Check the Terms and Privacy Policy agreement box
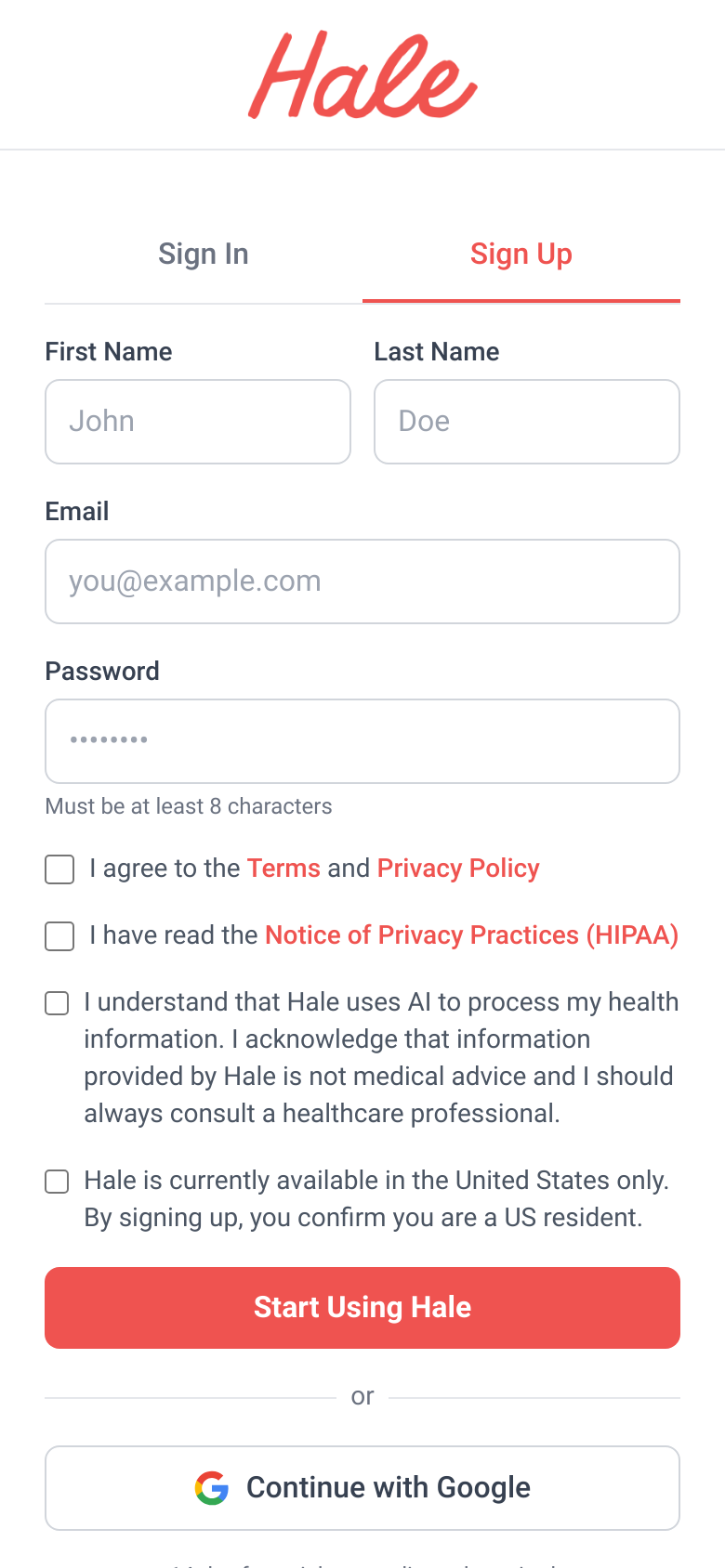This screenshot has width=725, height=1568. click(59, 869)
